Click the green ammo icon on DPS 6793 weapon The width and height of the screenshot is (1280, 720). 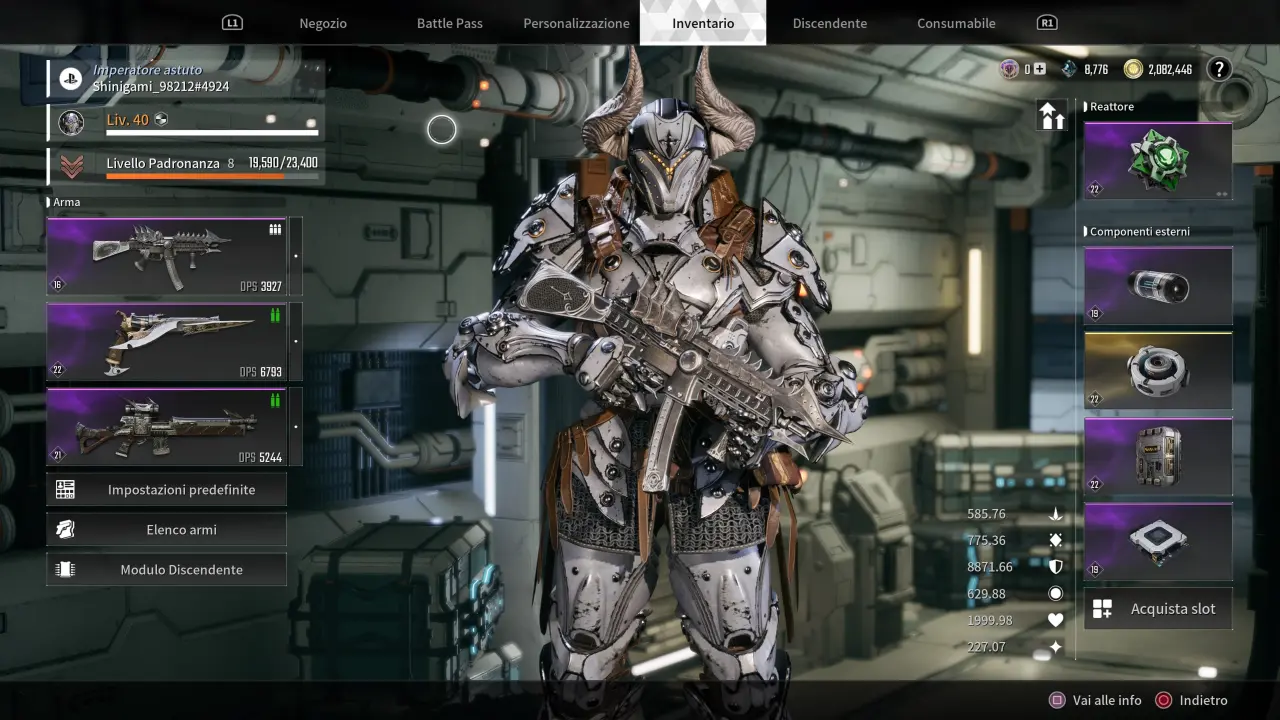tap(275, 316)
